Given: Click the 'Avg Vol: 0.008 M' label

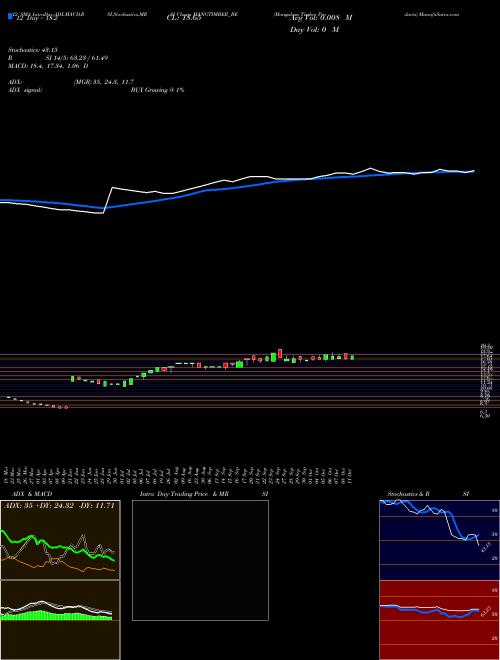Looking at the screenshot, I should [x=321, y=18].
